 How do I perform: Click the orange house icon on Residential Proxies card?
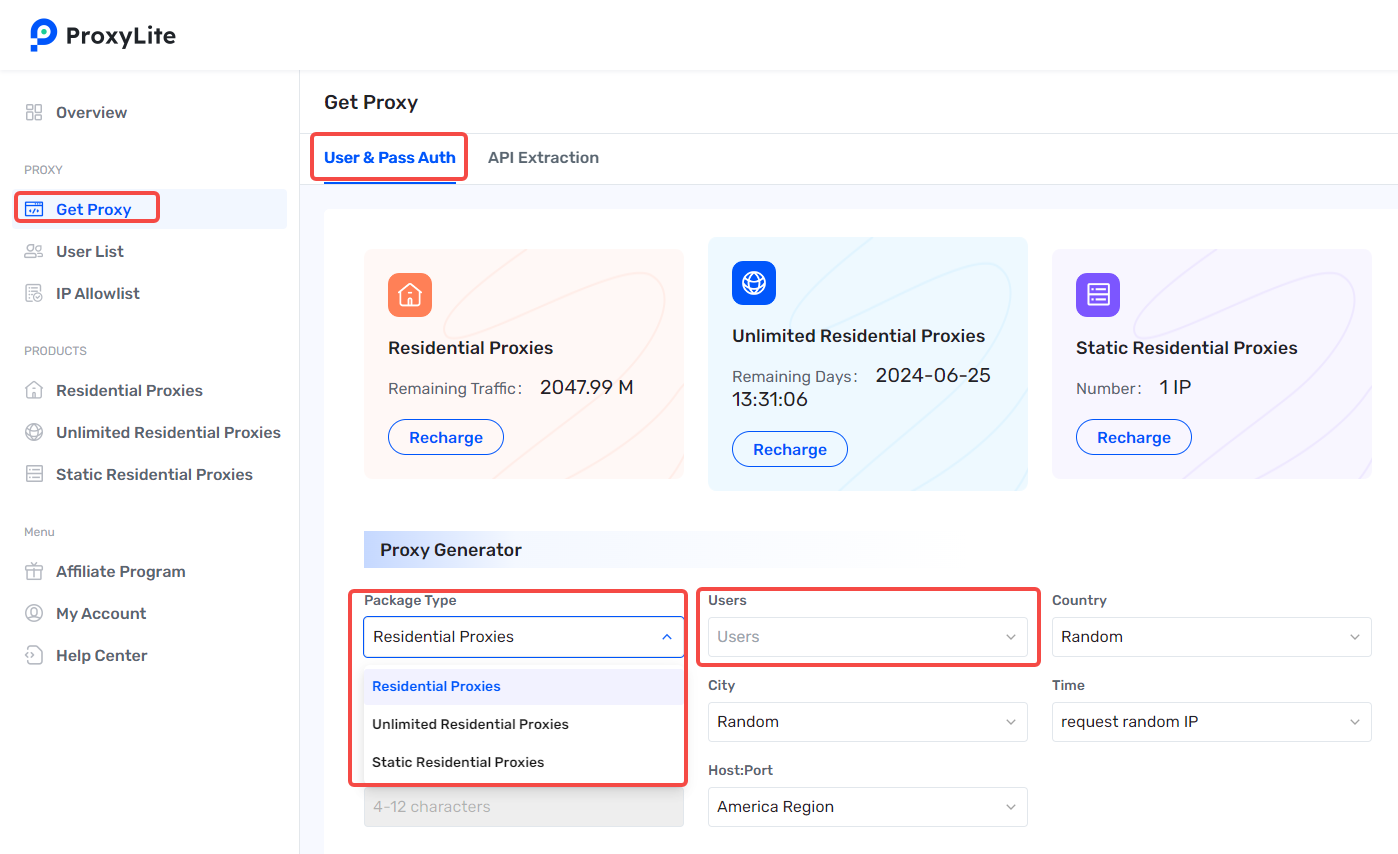click(410, 295)
